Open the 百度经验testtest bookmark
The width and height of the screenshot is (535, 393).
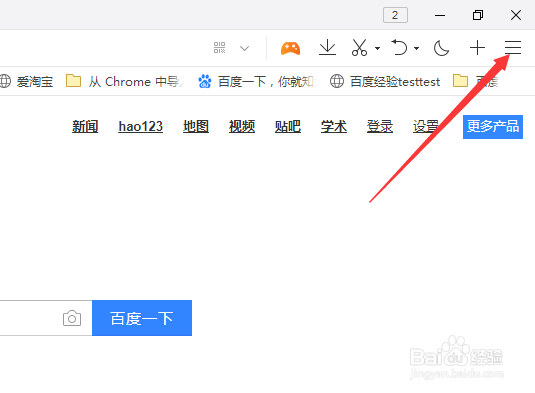385,82
